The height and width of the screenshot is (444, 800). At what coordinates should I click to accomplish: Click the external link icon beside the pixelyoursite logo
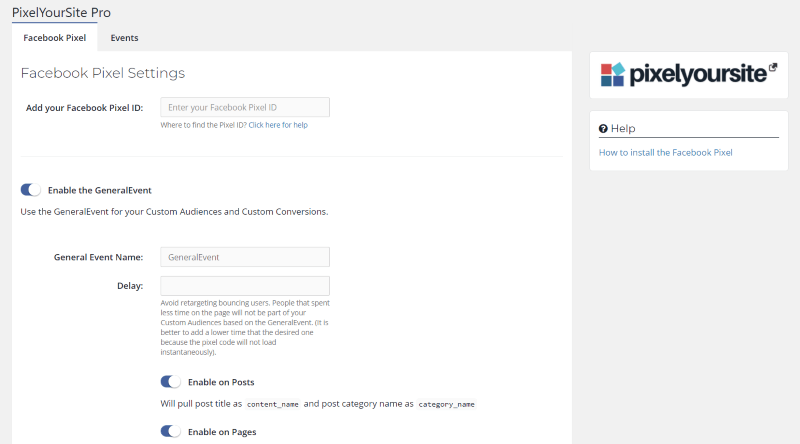[x=772, y=68]
